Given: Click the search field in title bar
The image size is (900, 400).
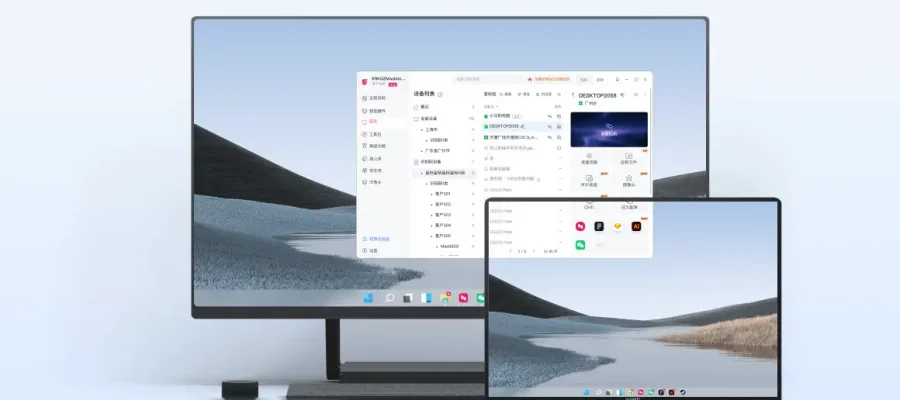Looking at the screenshot, I should pos(485,79).
